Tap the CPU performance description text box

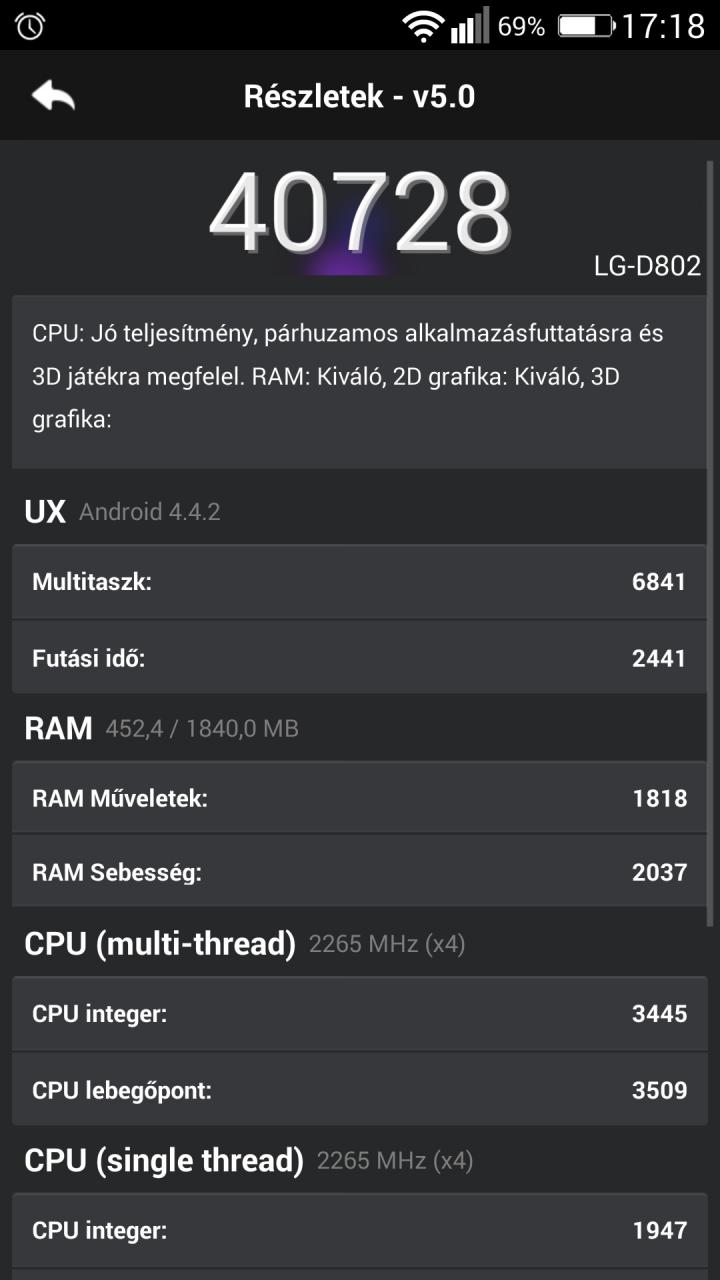pyautogui.click(x=360, y=381)
